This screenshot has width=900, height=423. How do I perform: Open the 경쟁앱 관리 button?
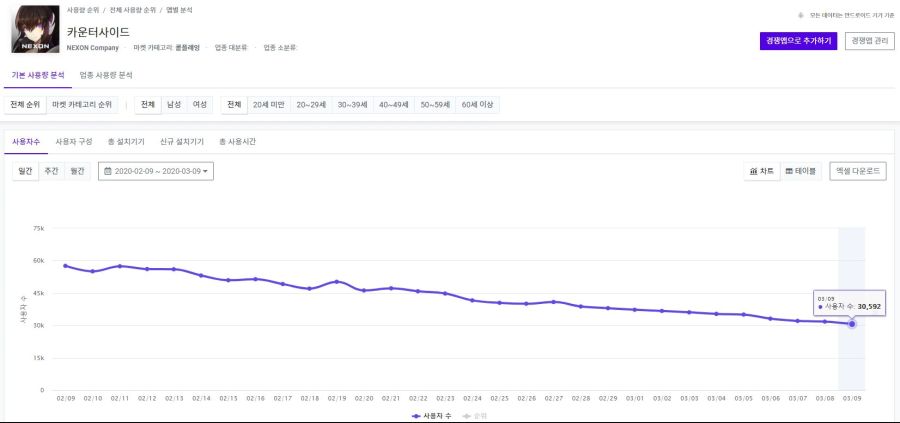click(870, 41)
